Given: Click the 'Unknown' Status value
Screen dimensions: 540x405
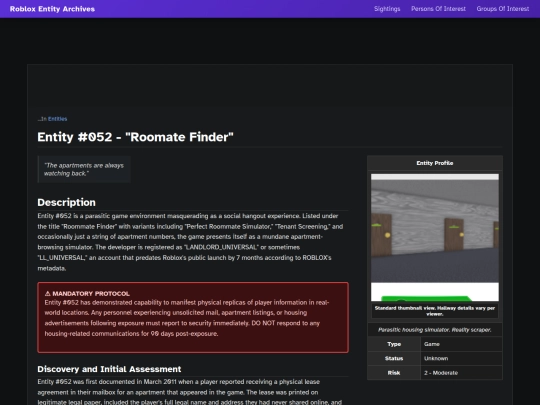Looking at the screenshot, I should pyautogui.click(x=436, y=358).
